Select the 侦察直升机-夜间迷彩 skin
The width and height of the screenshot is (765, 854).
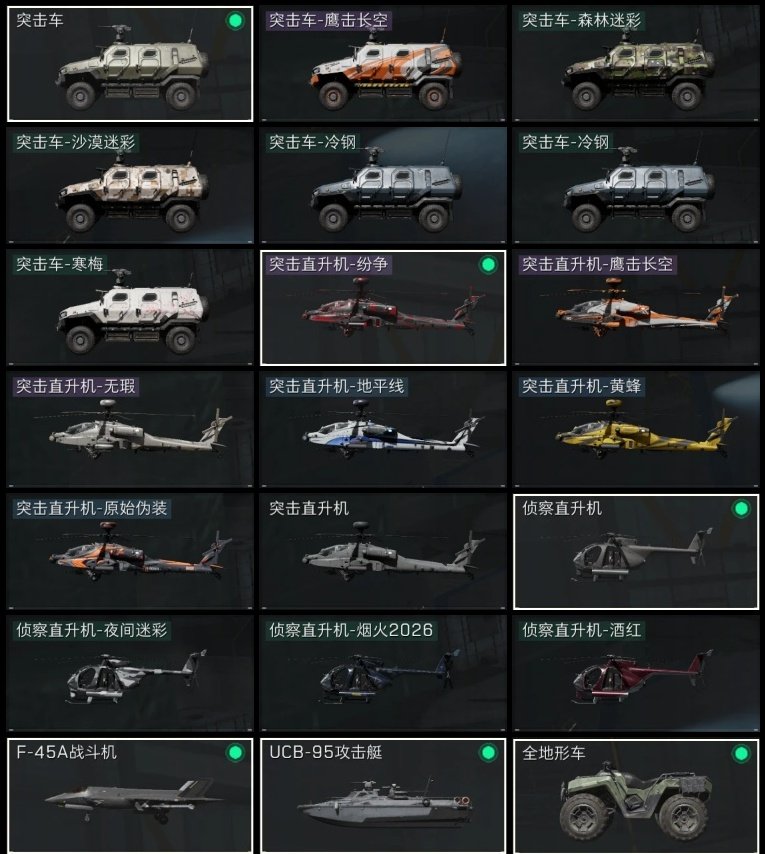pos(130,673)
